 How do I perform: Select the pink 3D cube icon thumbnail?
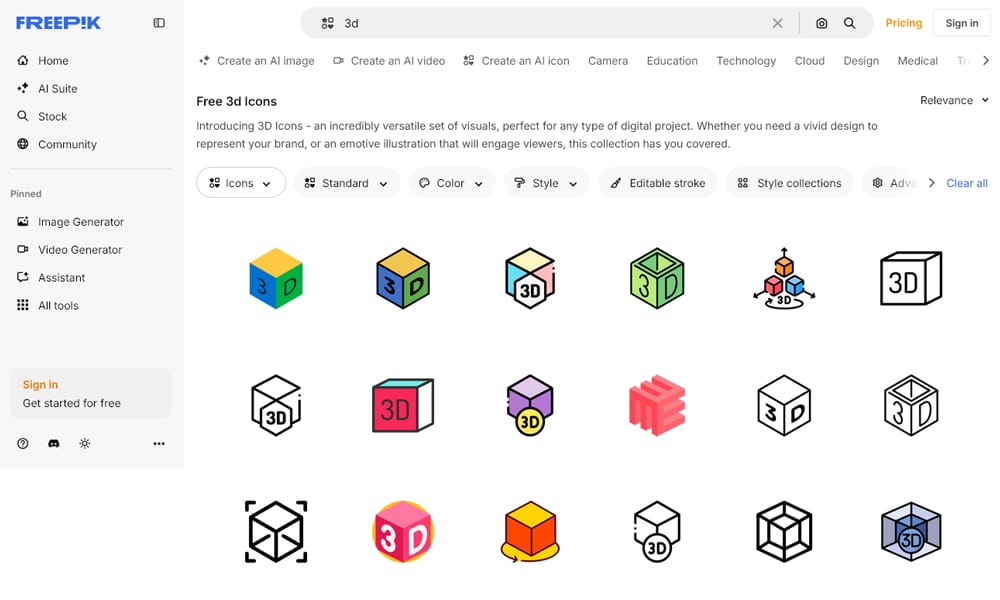[403, 405]
